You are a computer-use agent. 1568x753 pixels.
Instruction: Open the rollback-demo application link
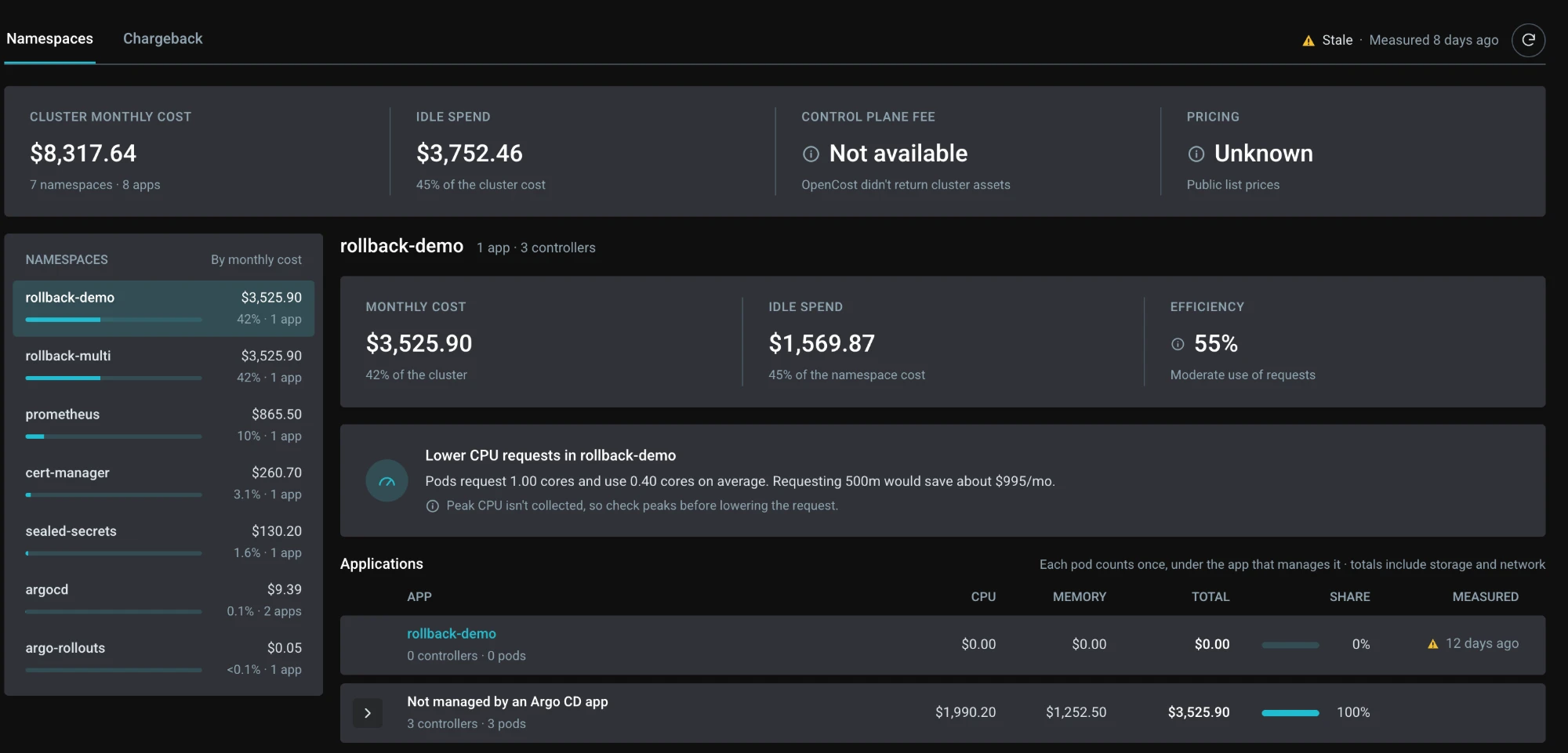(452, 633)
